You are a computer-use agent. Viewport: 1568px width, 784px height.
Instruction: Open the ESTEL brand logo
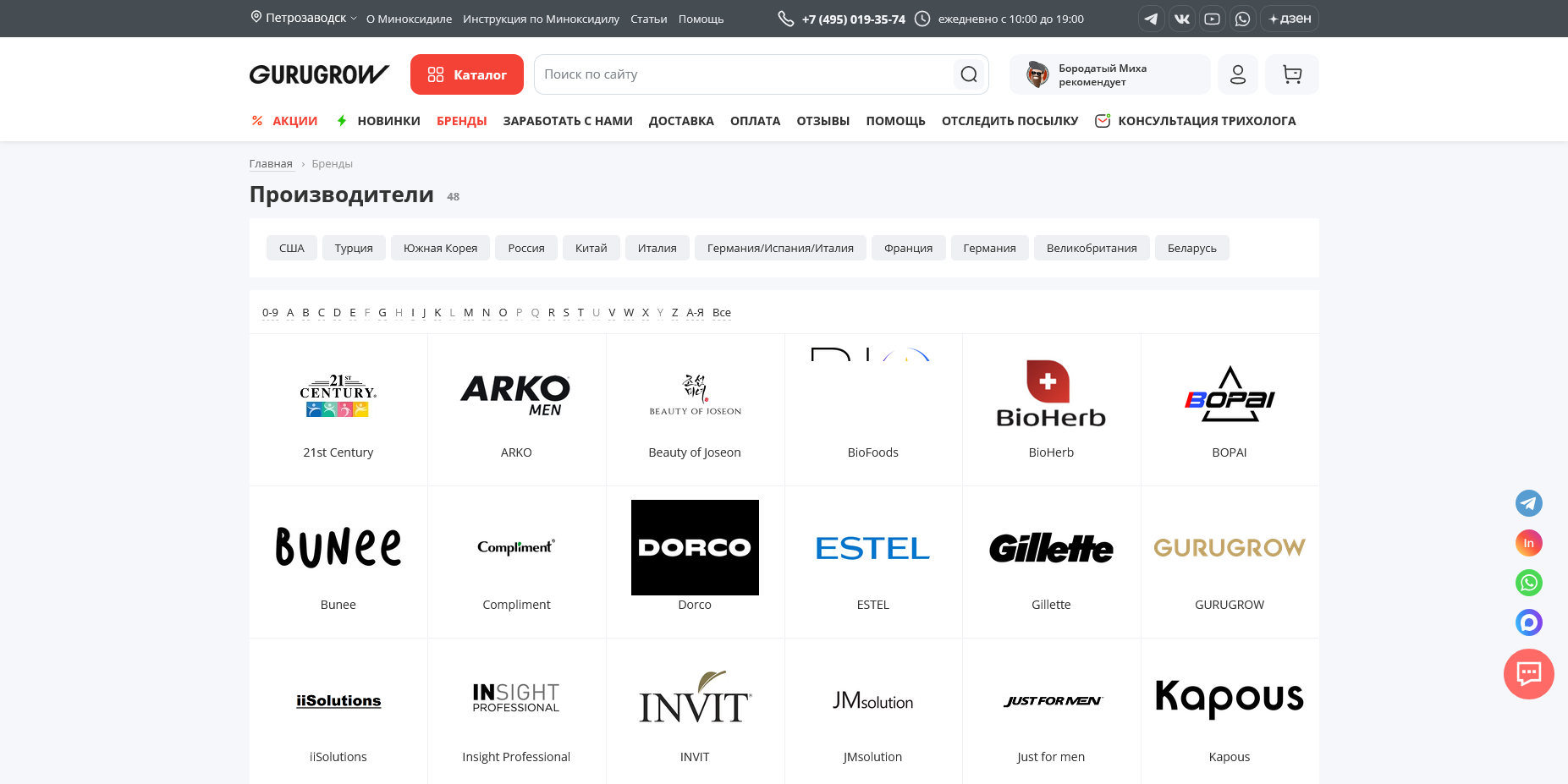coord(872,548)
